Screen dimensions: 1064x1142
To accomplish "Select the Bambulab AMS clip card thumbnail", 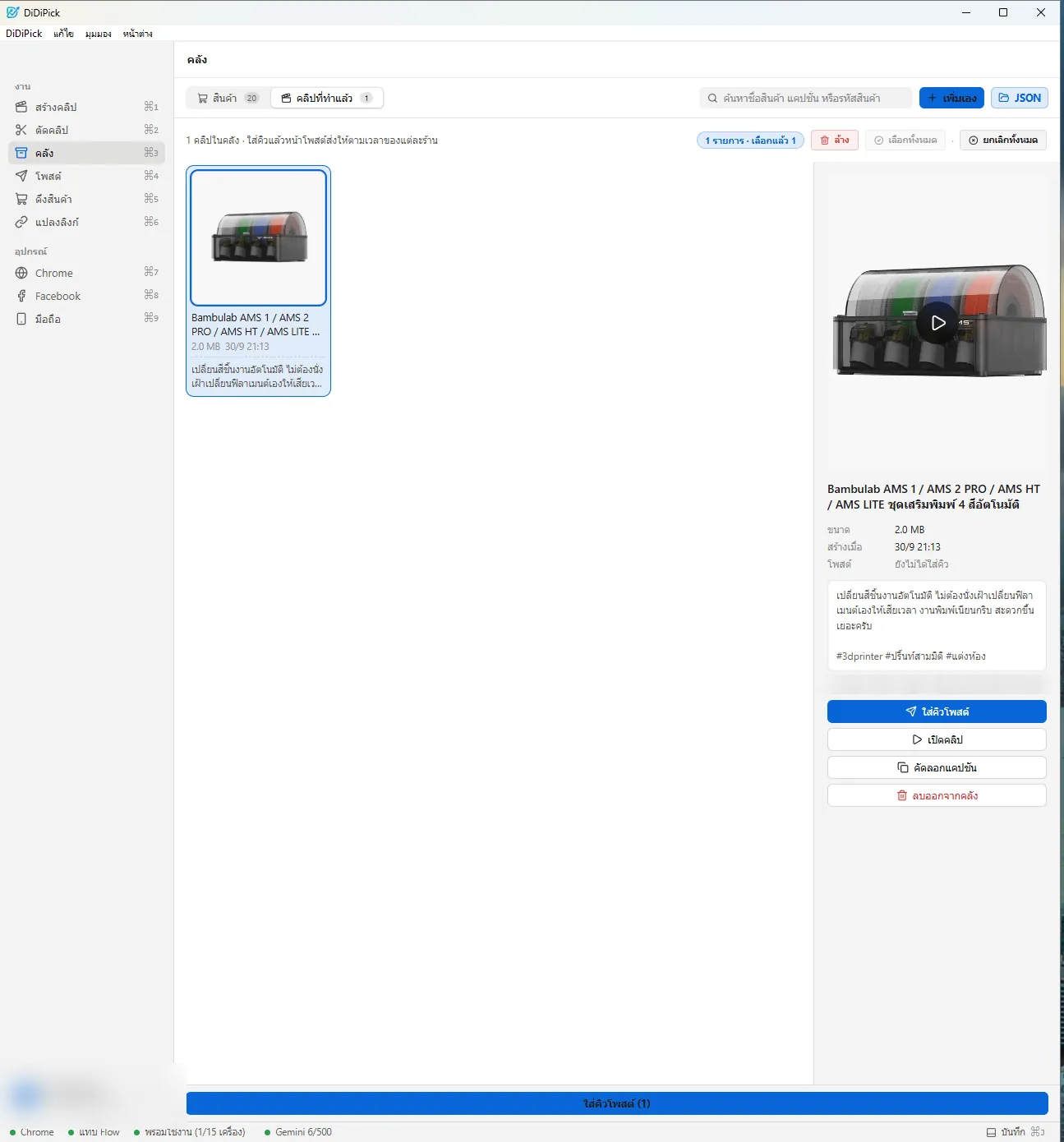I will (259, 237).
